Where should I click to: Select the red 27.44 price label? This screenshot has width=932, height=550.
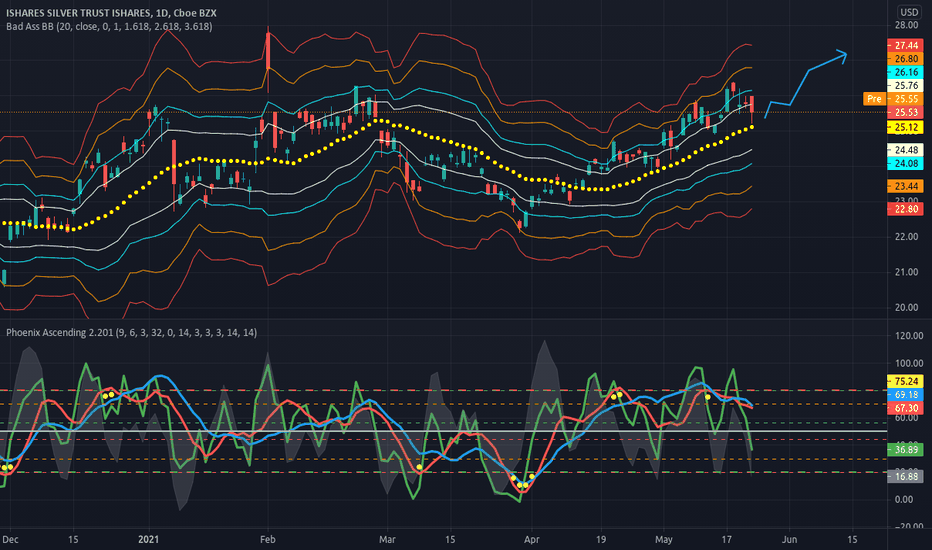click(905, 45)
